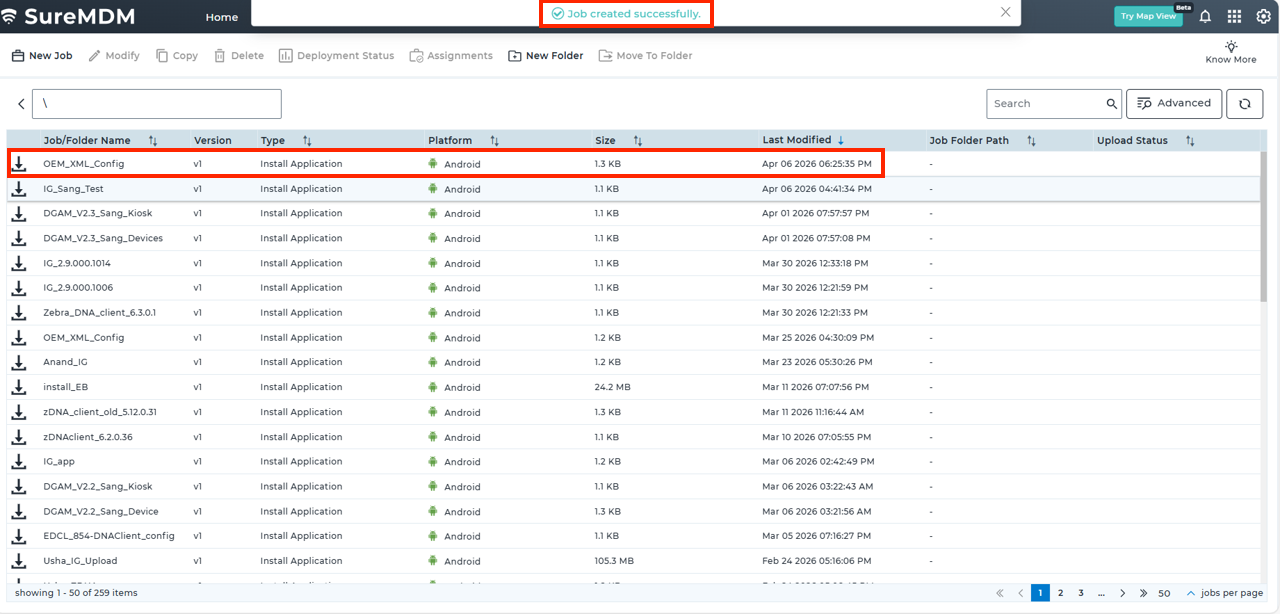Open the apps grid menu icon

(1234, 16)
